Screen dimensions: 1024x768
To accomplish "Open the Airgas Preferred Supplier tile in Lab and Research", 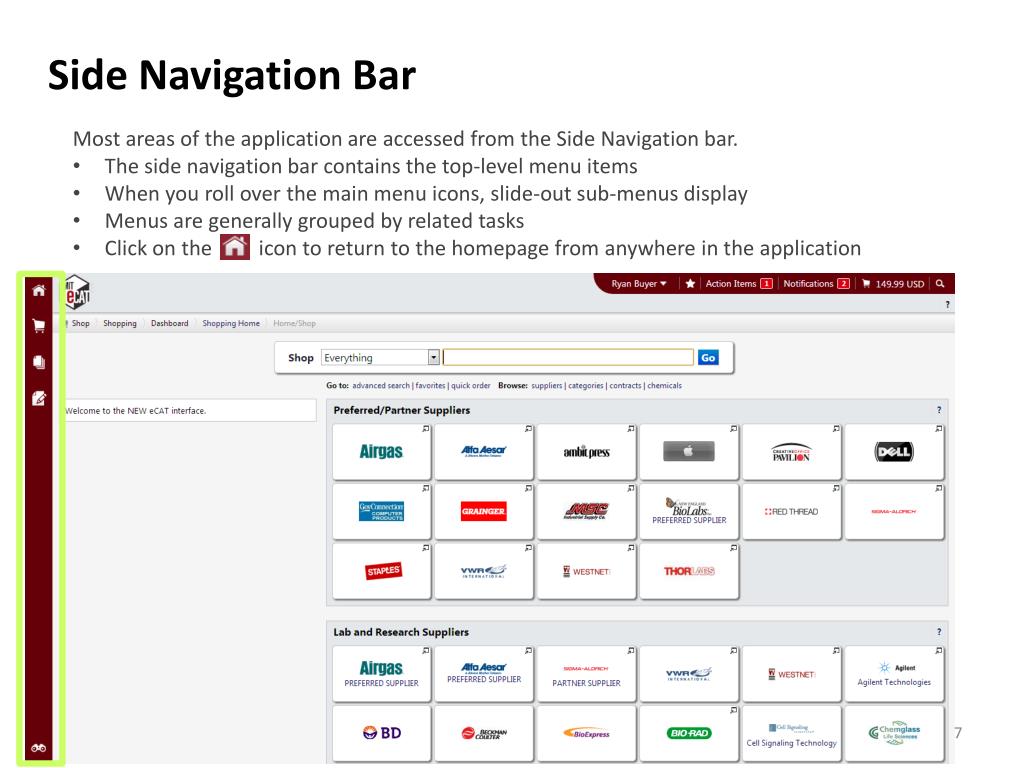I will click(x=381, y=674).
